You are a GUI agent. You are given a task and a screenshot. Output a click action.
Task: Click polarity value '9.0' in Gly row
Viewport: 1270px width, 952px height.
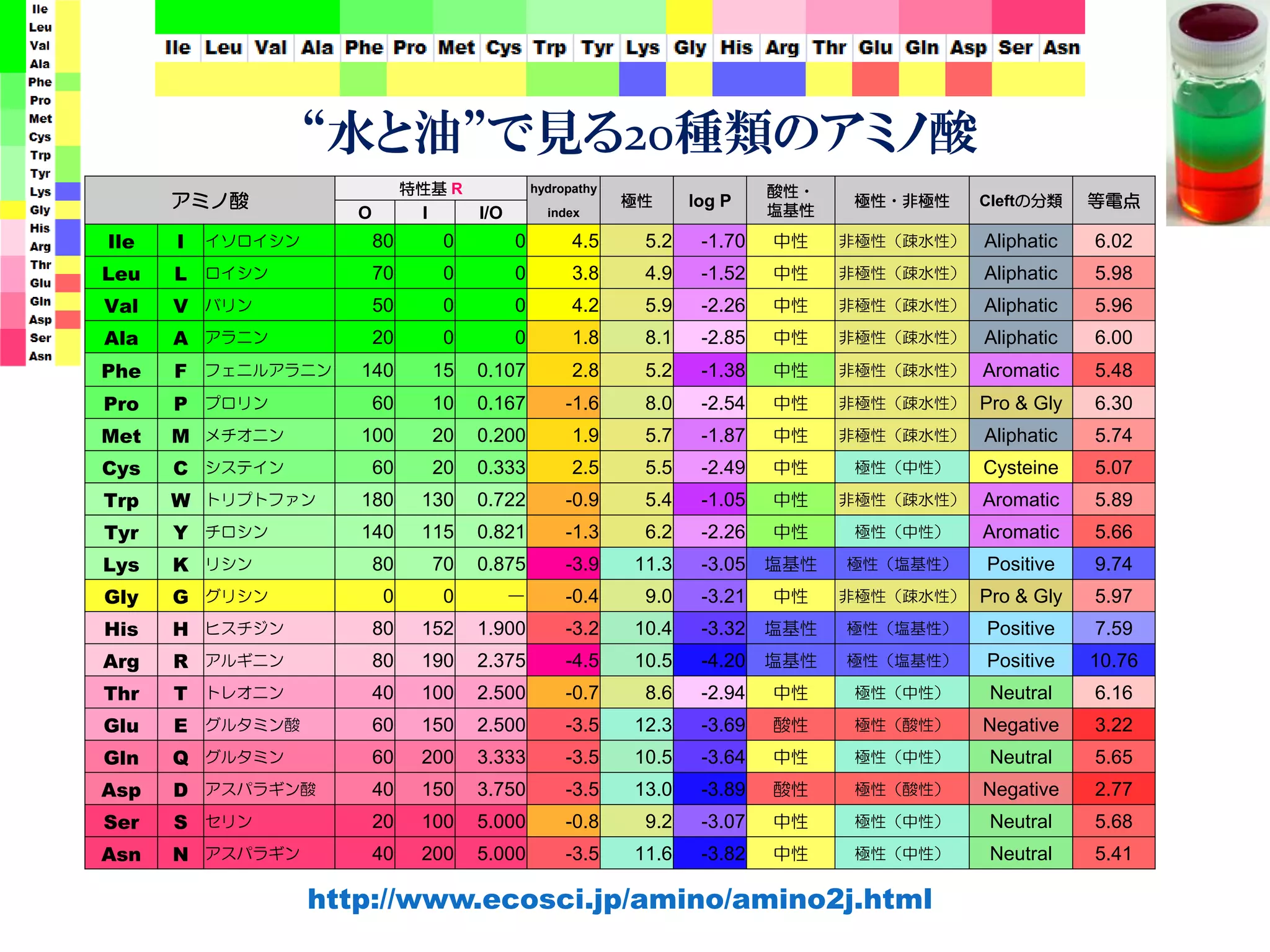click(637, 596)
